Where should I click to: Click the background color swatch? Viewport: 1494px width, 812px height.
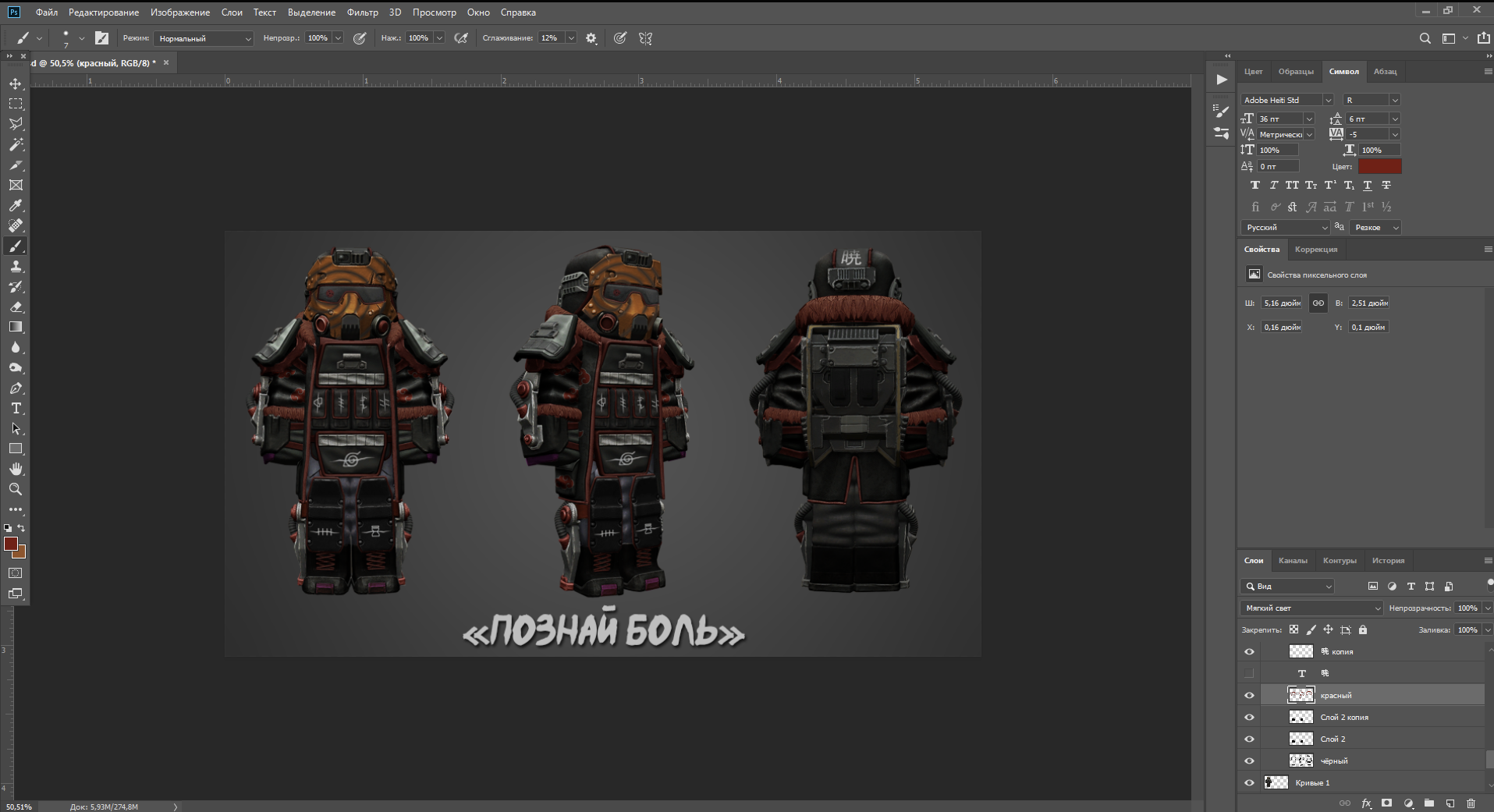click(21, 554)
